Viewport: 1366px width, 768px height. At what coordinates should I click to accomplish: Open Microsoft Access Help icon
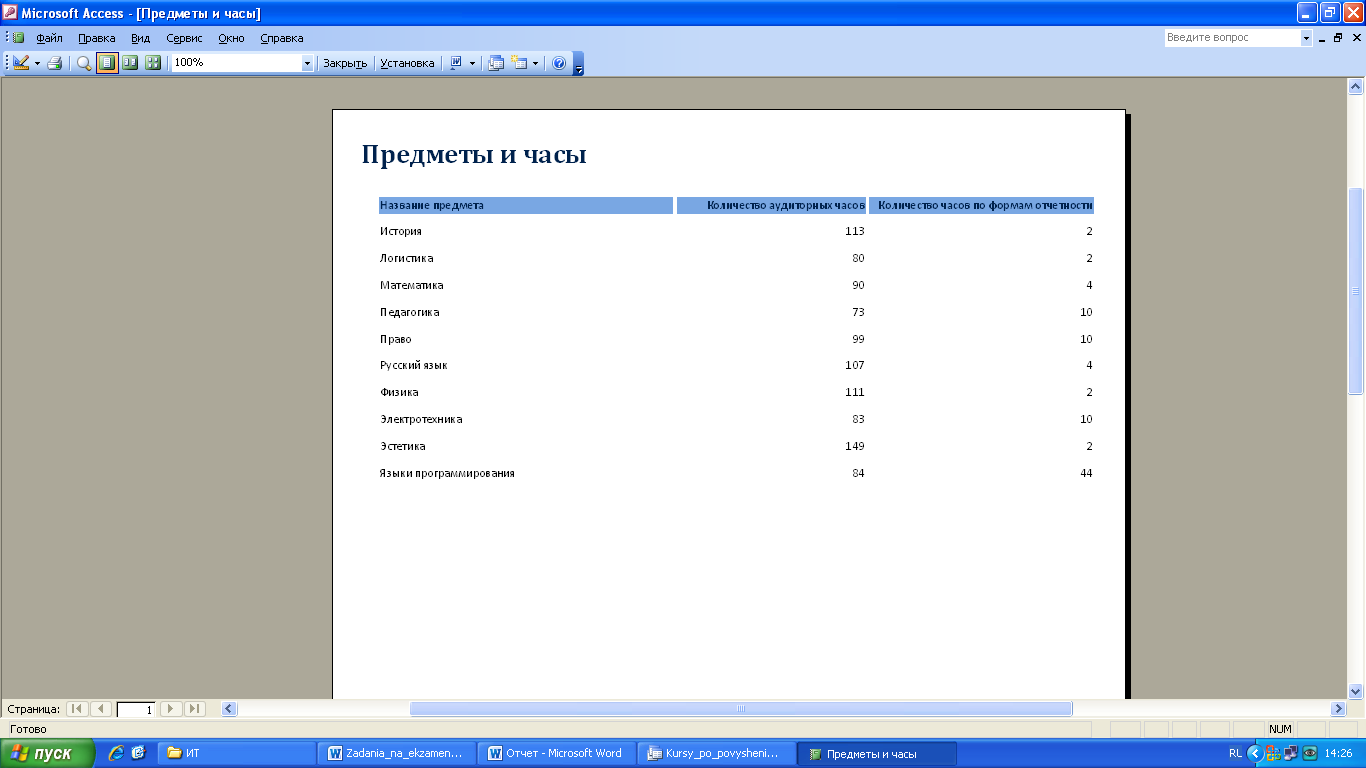coord(559,63)
